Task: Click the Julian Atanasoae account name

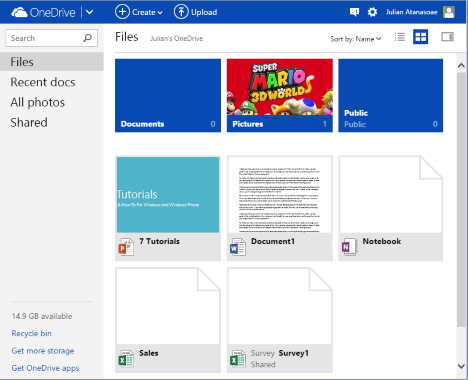Action: (412, 12)
